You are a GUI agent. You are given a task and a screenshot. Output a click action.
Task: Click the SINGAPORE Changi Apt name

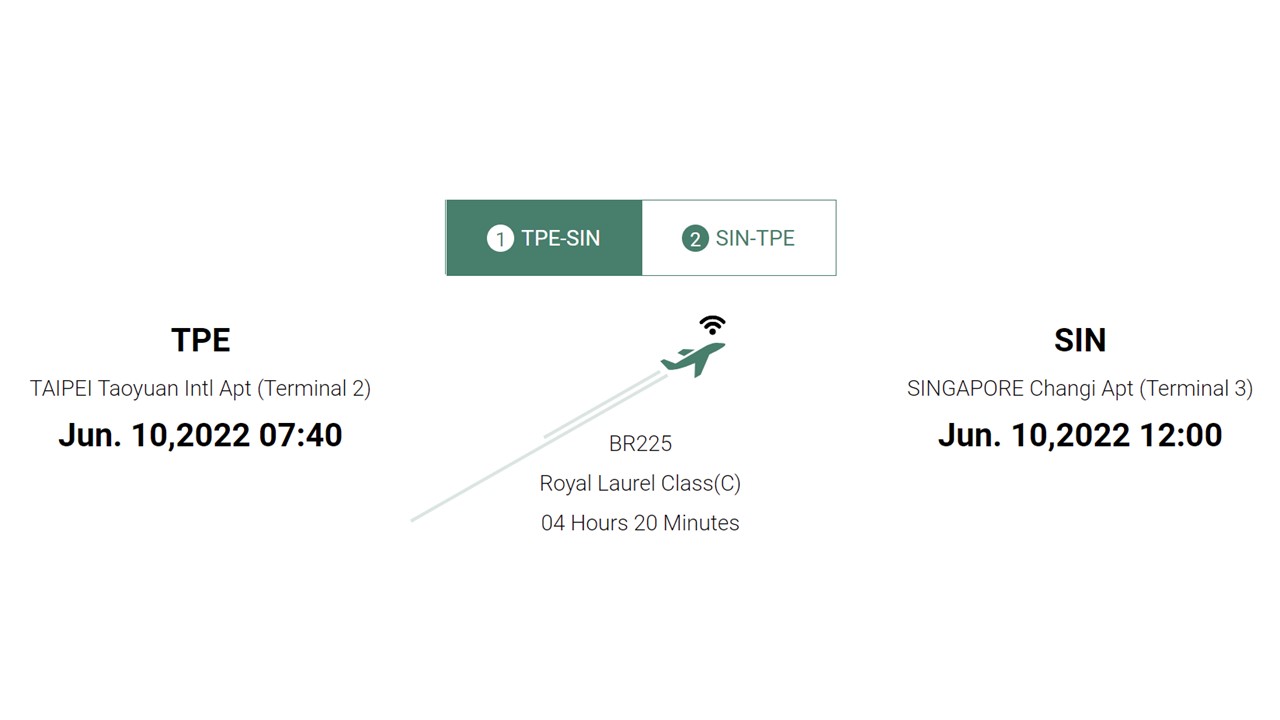(1018, 389)
